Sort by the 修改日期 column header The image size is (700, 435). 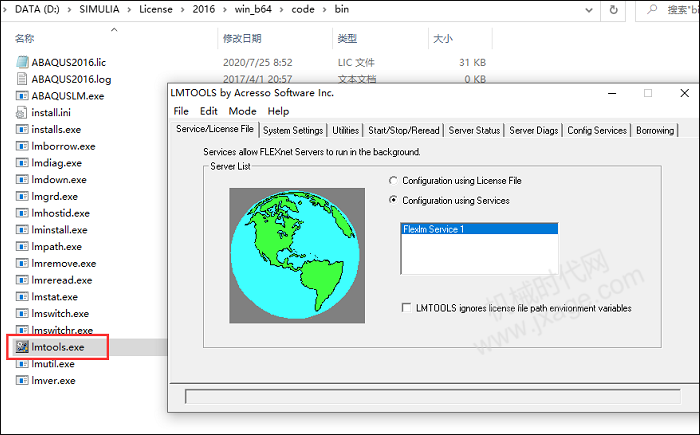[242, 38]
